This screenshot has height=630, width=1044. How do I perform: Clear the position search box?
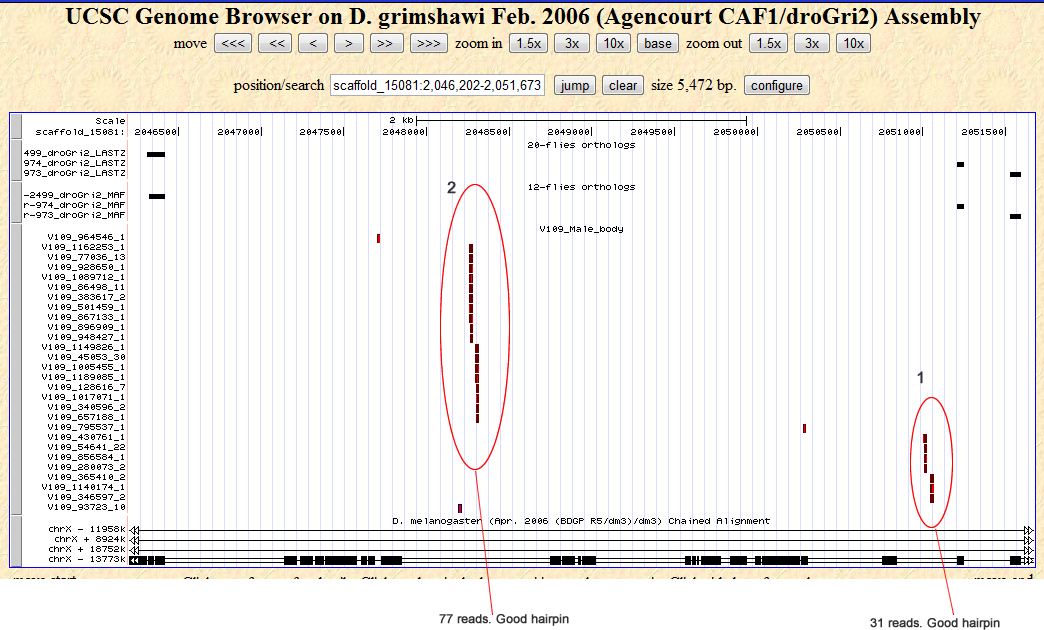(x=623, y=85)
